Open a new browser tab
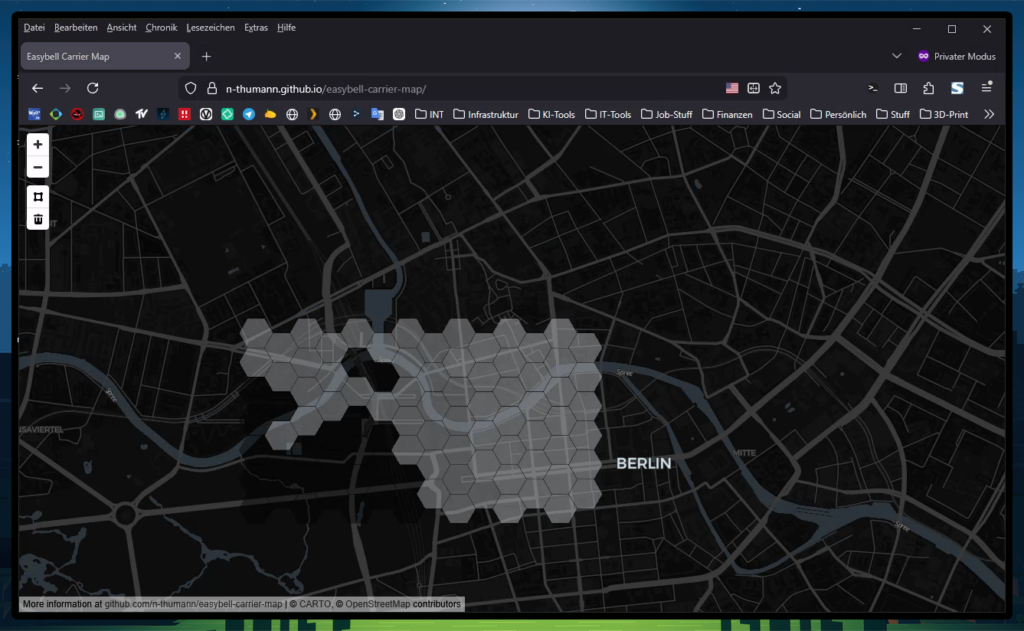Screen dimensions: 1024x631 [206, 56]
